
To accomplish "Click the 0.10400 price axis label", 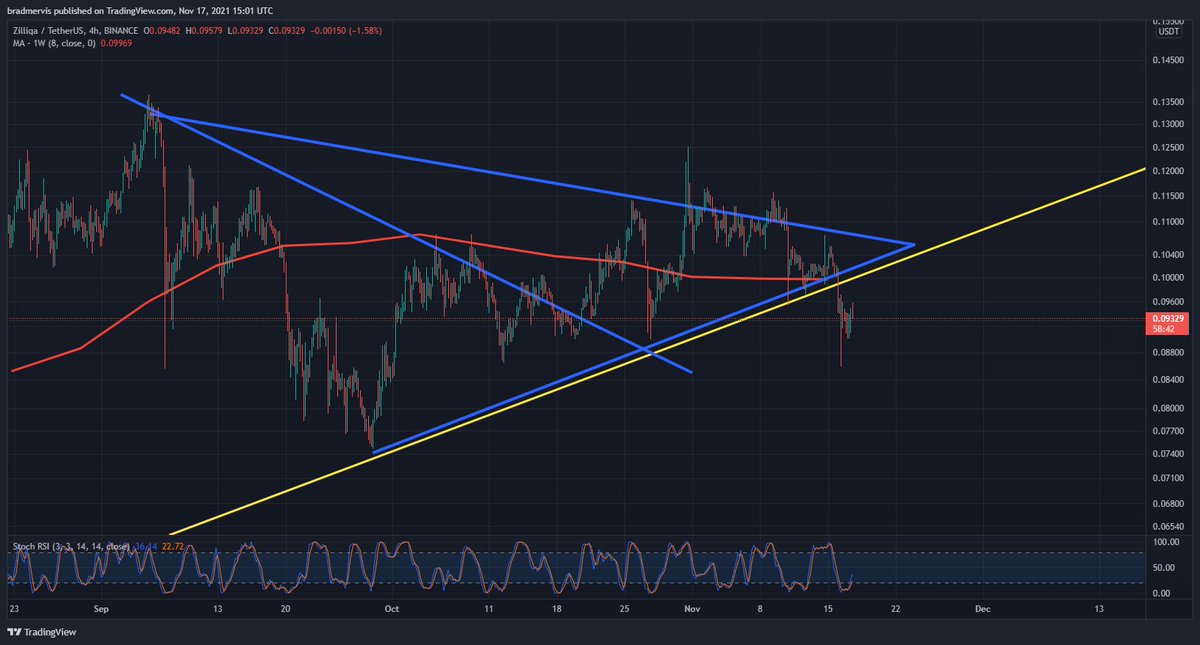I will [x=1168, y=255].
